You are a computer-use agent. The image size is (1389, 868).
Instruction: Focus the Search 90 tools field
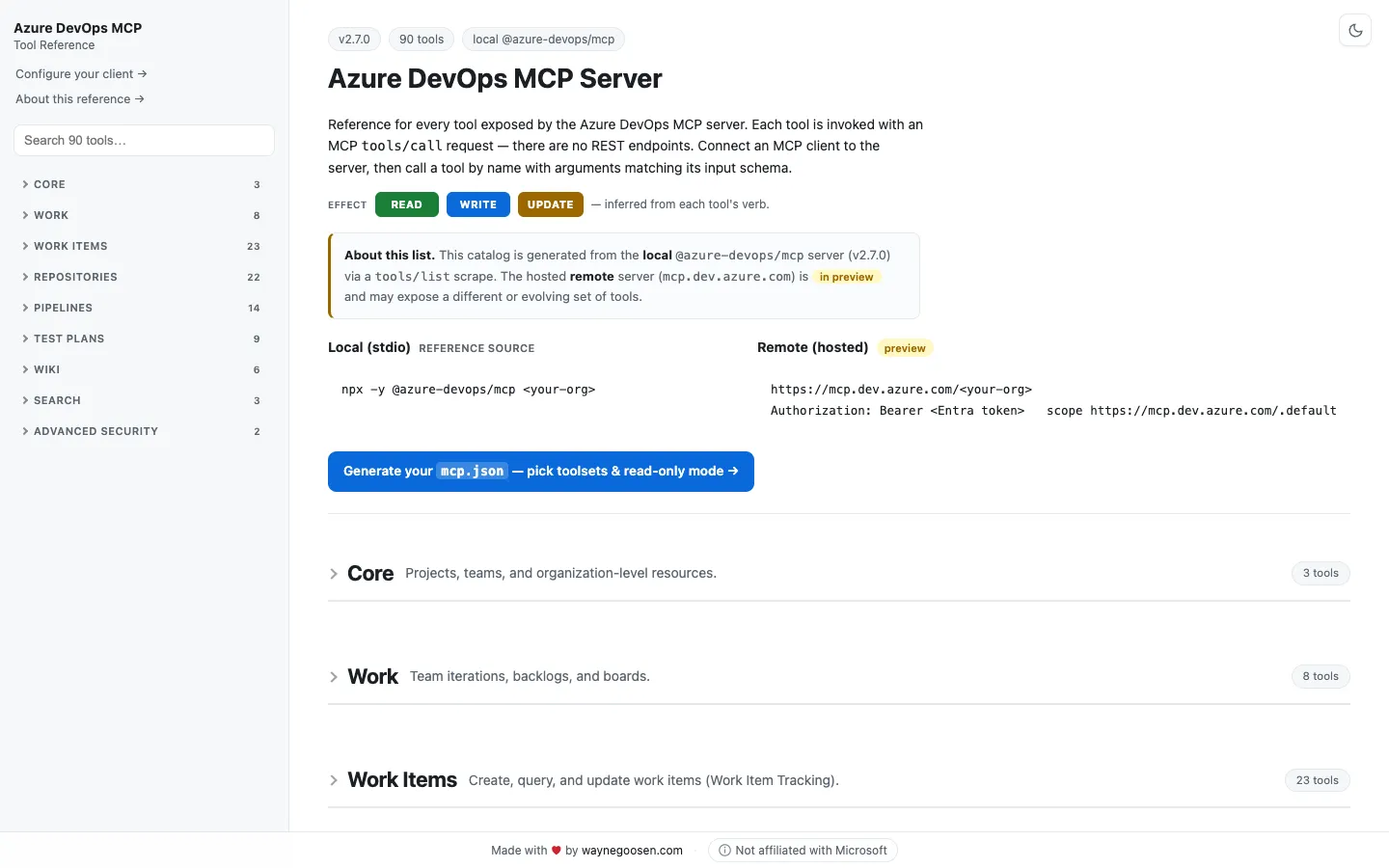coord(144,140)
